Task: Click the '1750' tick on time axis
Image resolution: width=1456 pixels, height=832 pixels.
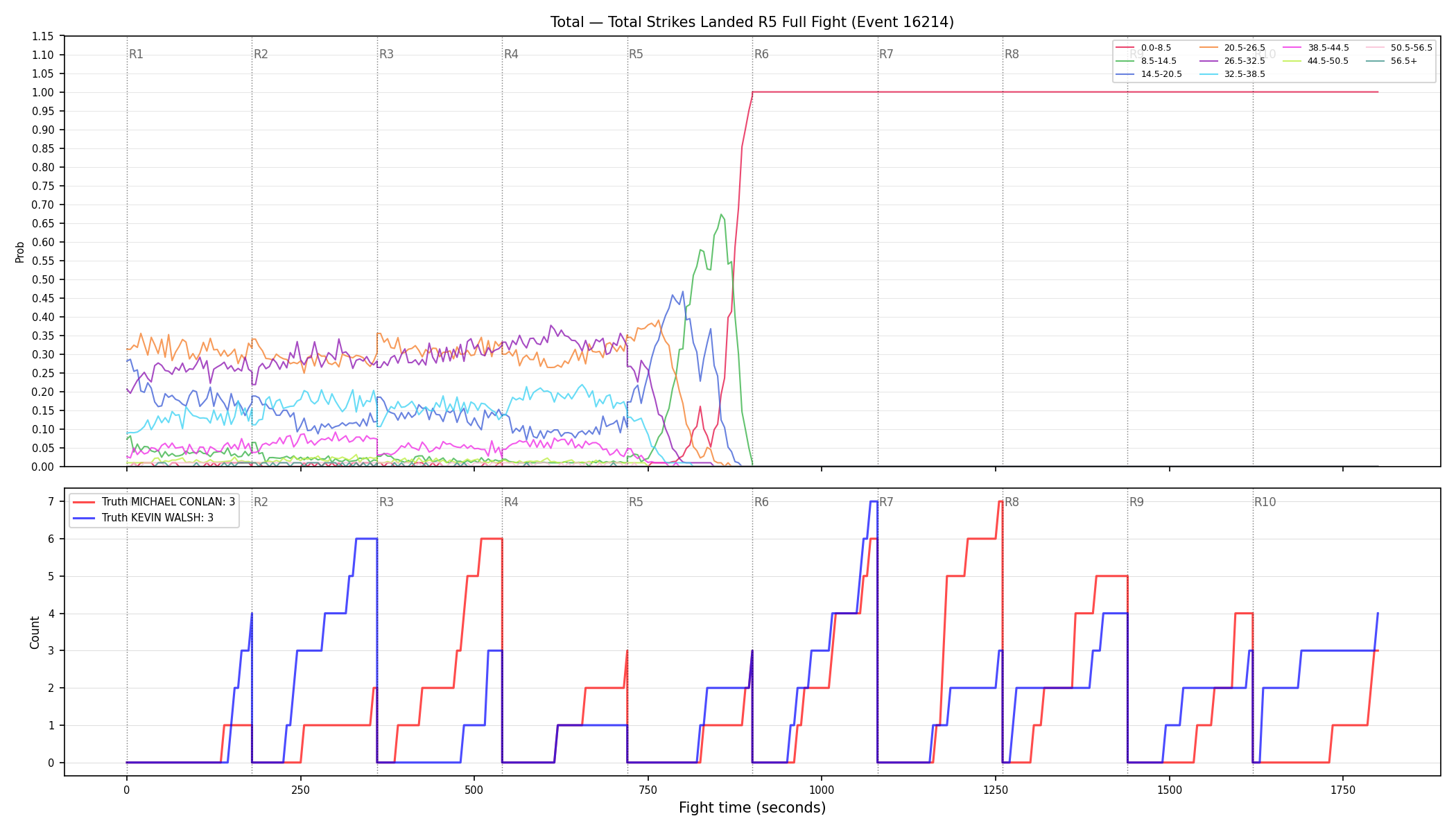Action: [1343, 790]
